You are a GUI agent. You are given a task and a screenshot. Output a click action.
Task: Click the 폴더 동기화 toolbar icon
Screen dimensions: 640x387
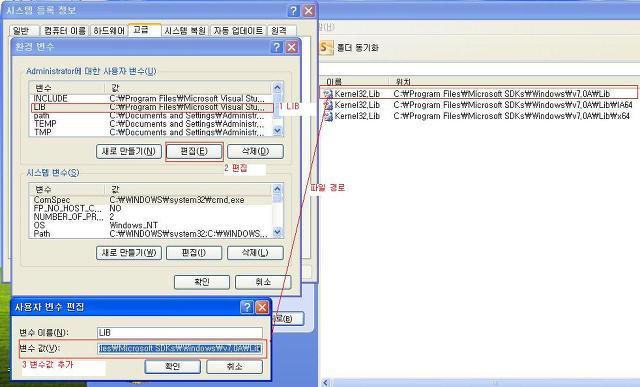coord(326,47)
